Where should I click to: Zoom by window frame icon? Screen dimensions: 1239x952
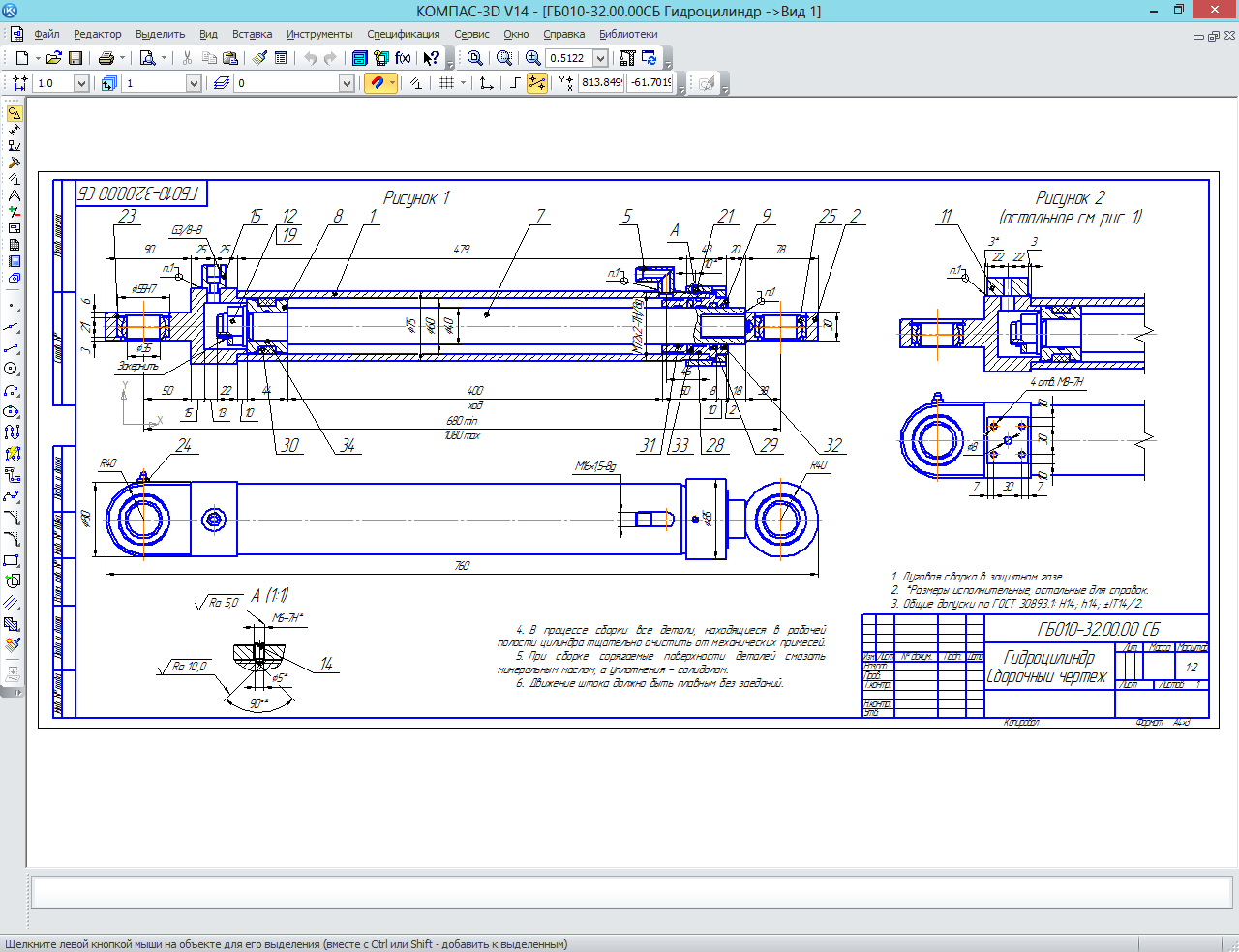[503, 58]
